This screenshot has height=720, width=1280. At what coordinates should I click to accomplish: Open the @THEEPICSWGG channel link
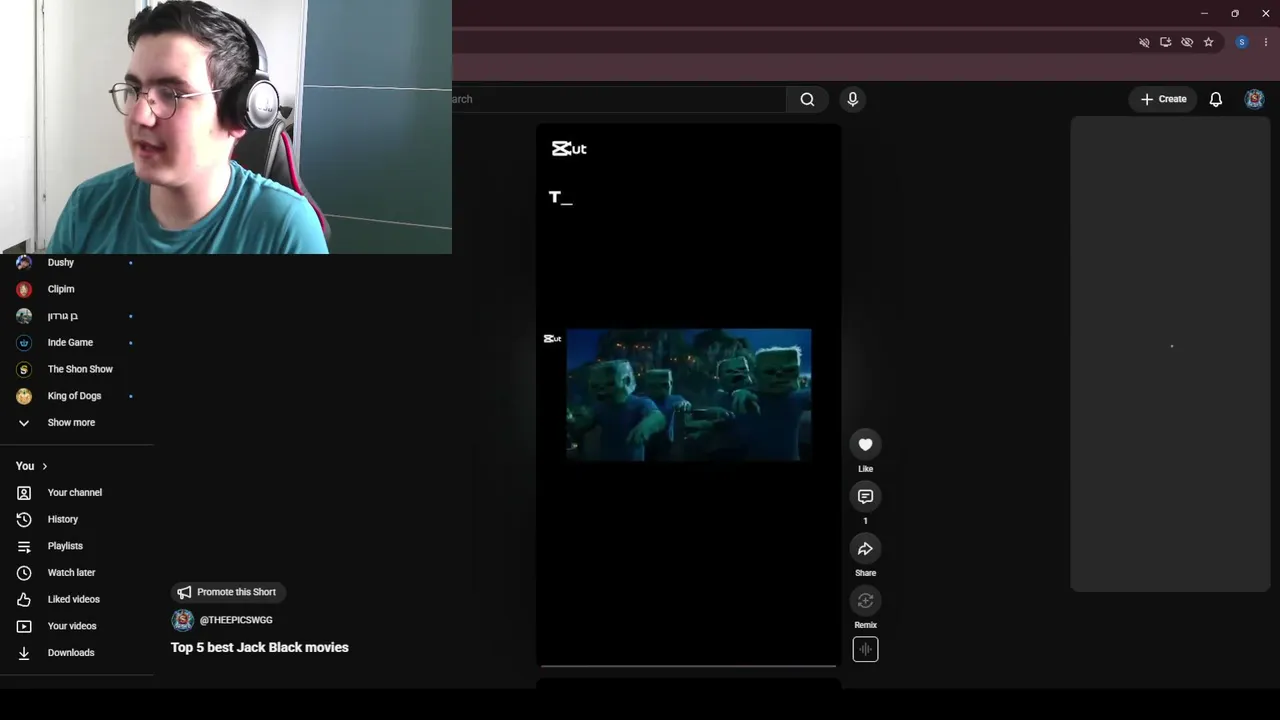pos(236,620)
